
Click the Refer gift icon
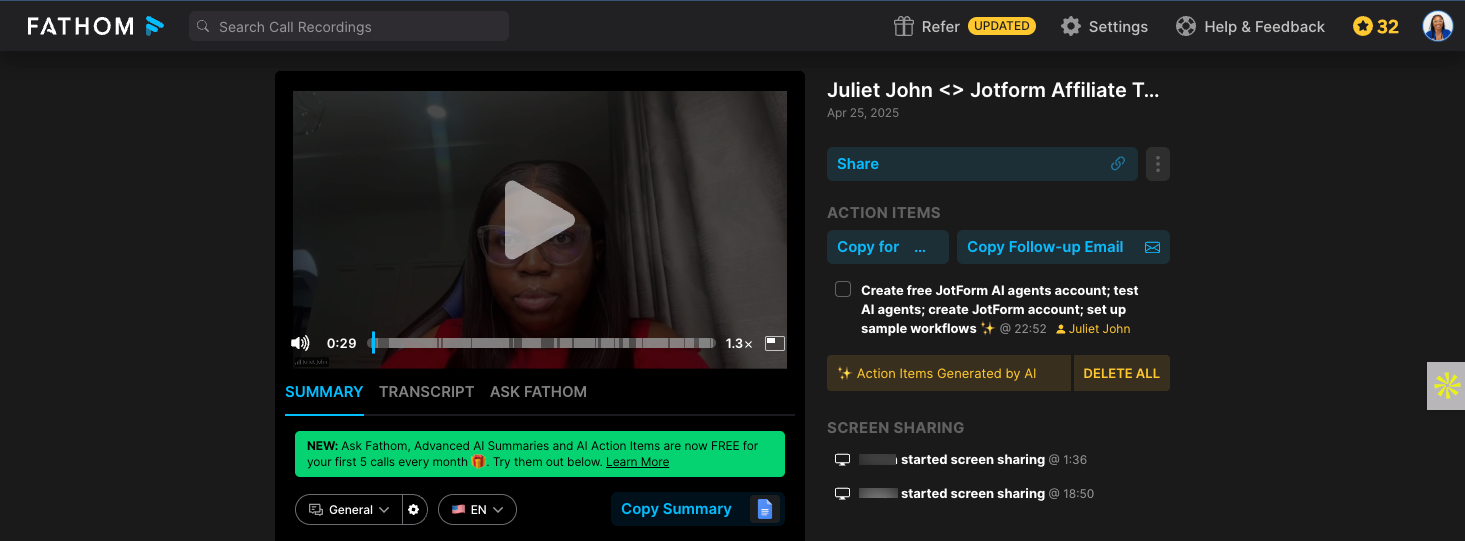[904, 26]
